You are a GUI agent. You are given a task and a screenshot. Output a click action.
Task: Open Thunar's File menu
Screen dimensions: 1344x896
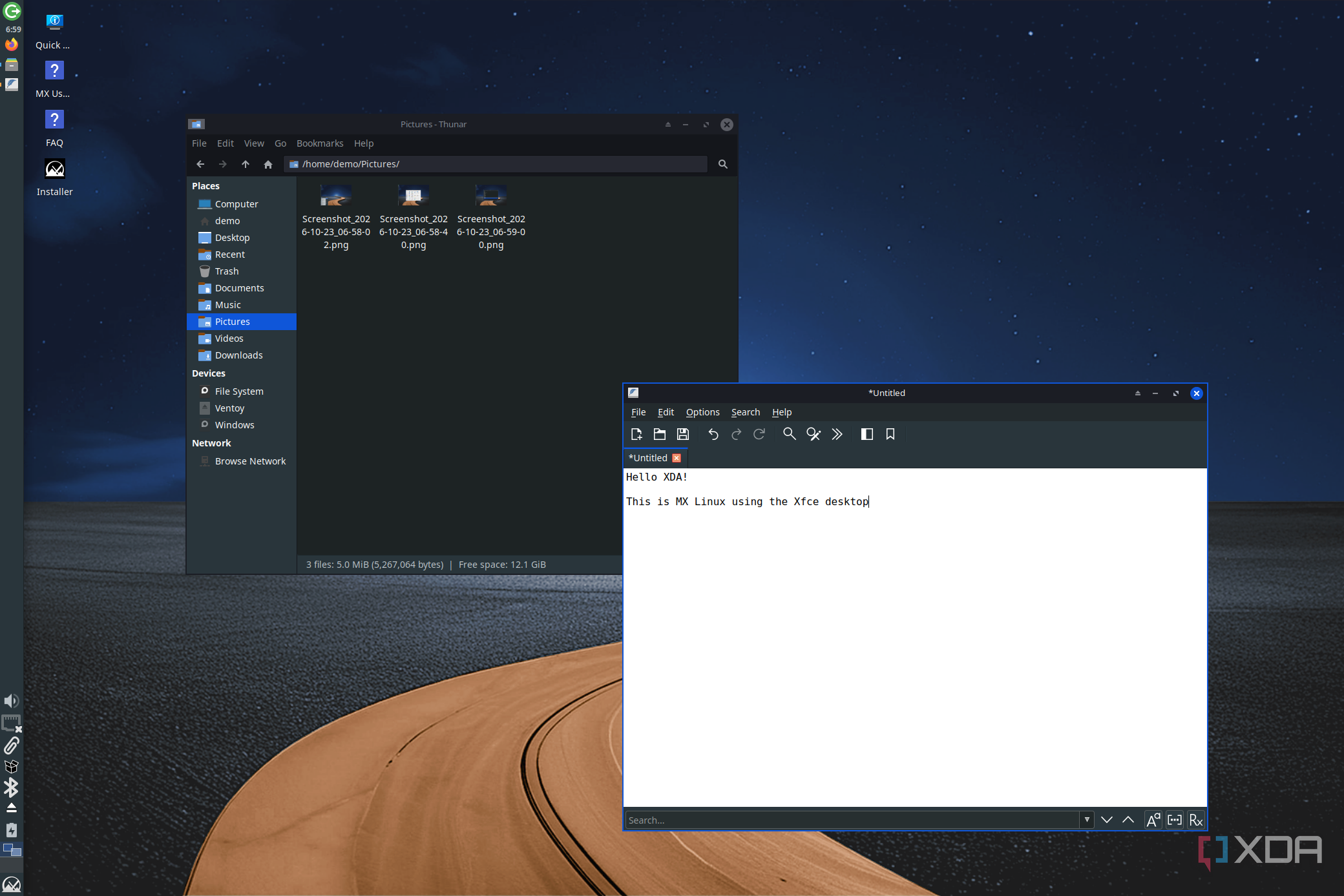(199, 143)
